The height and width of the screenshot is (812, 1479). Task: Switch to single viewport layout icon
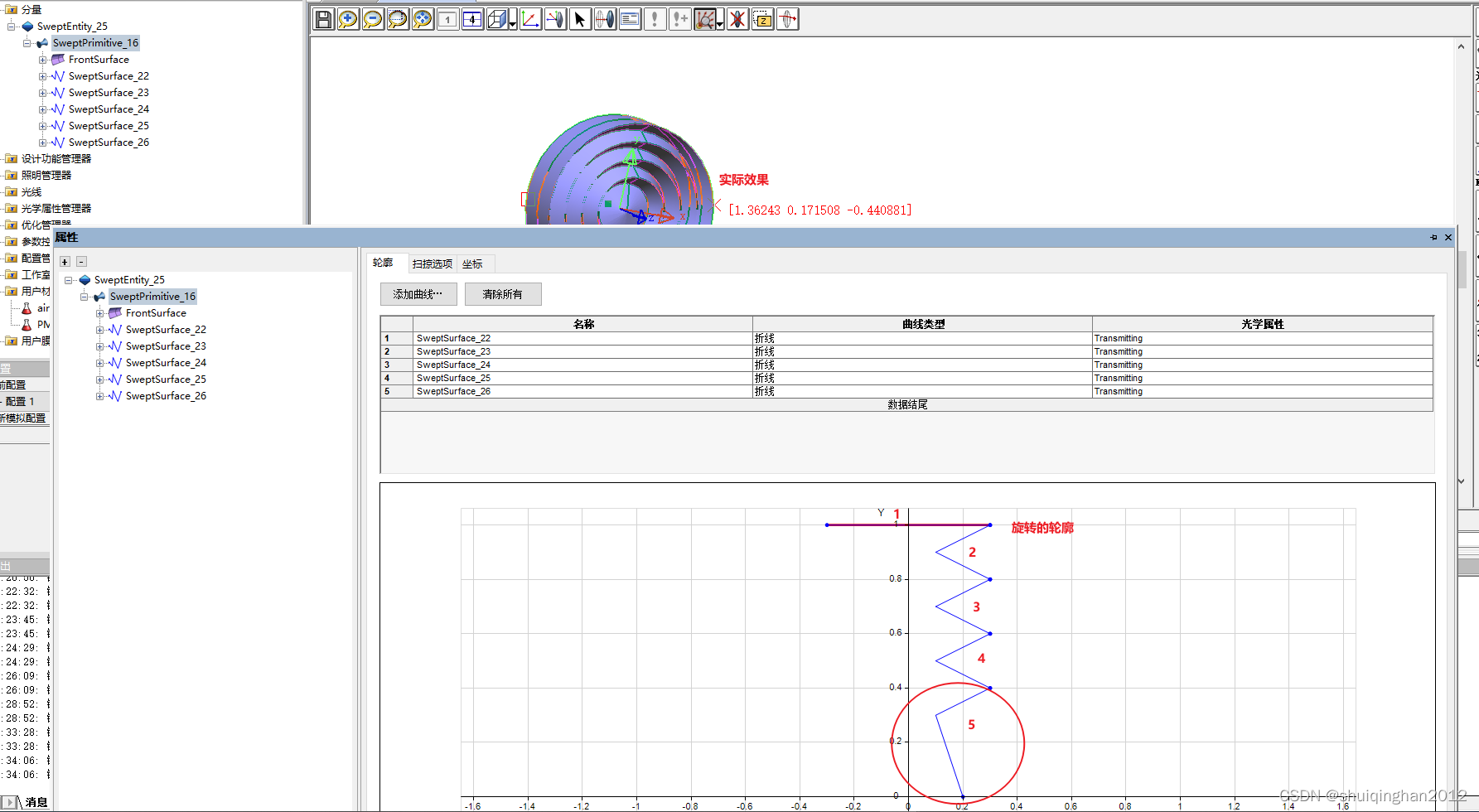coord(448,19)
